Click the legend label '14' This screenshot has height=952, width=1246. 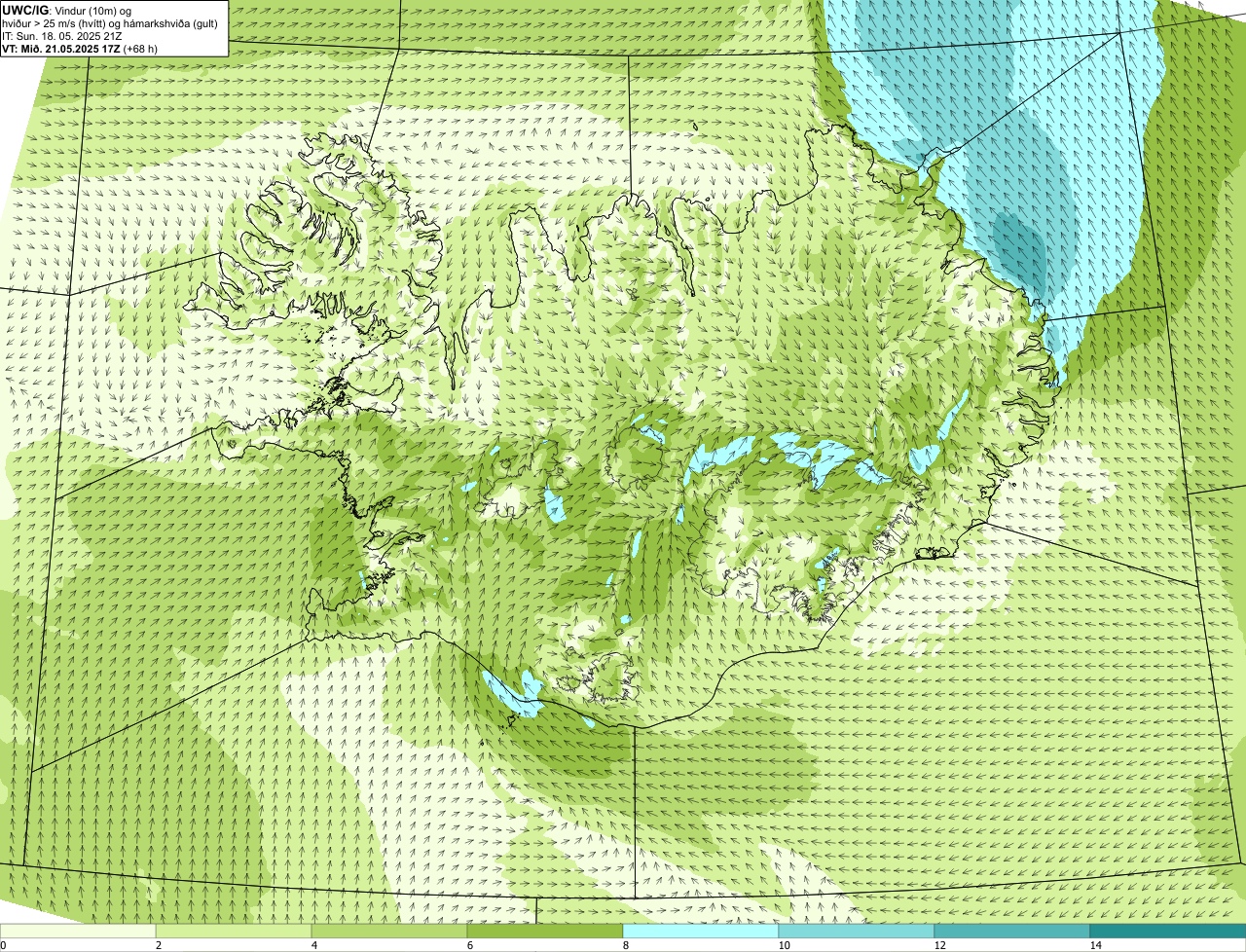(1095, 945)
